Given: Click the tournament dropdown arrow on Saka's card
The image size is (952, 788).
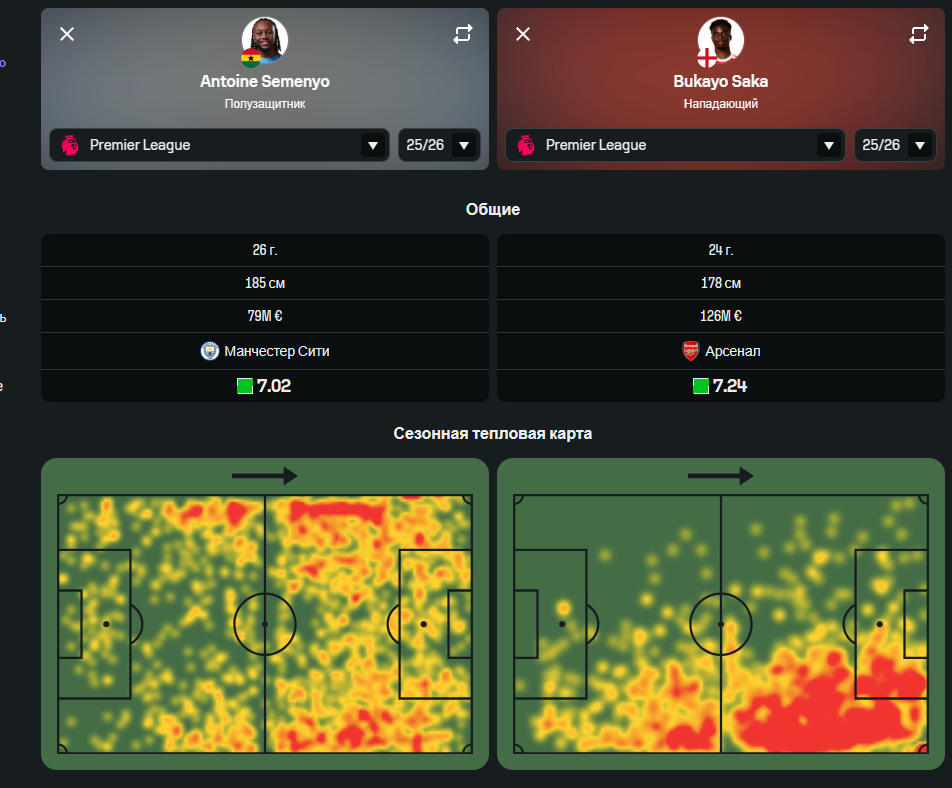Looking at the screenshot, I should click(x=829, y=146).
